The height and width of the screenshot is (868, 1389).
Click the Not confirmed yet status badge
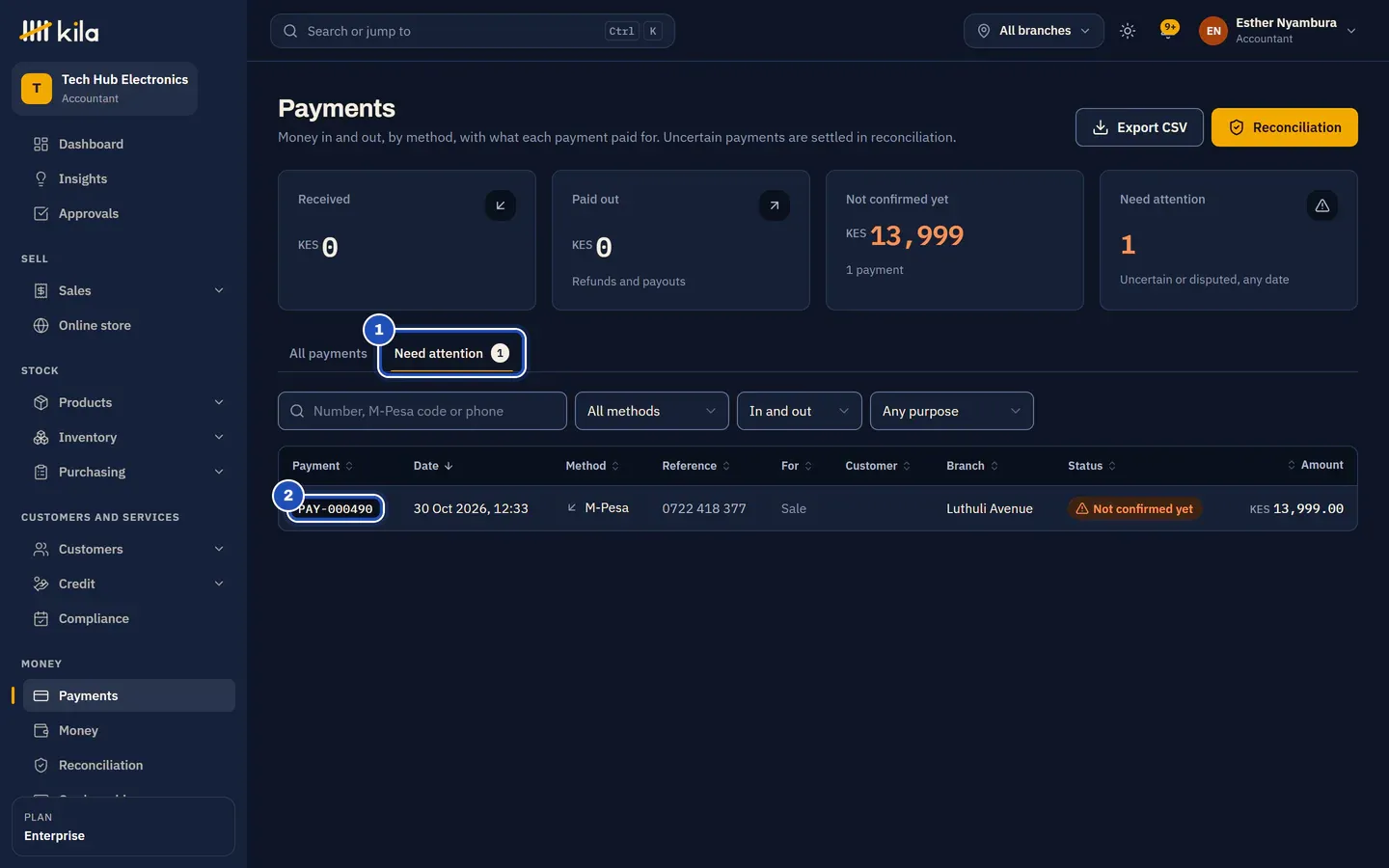(x=1134, y=508)
